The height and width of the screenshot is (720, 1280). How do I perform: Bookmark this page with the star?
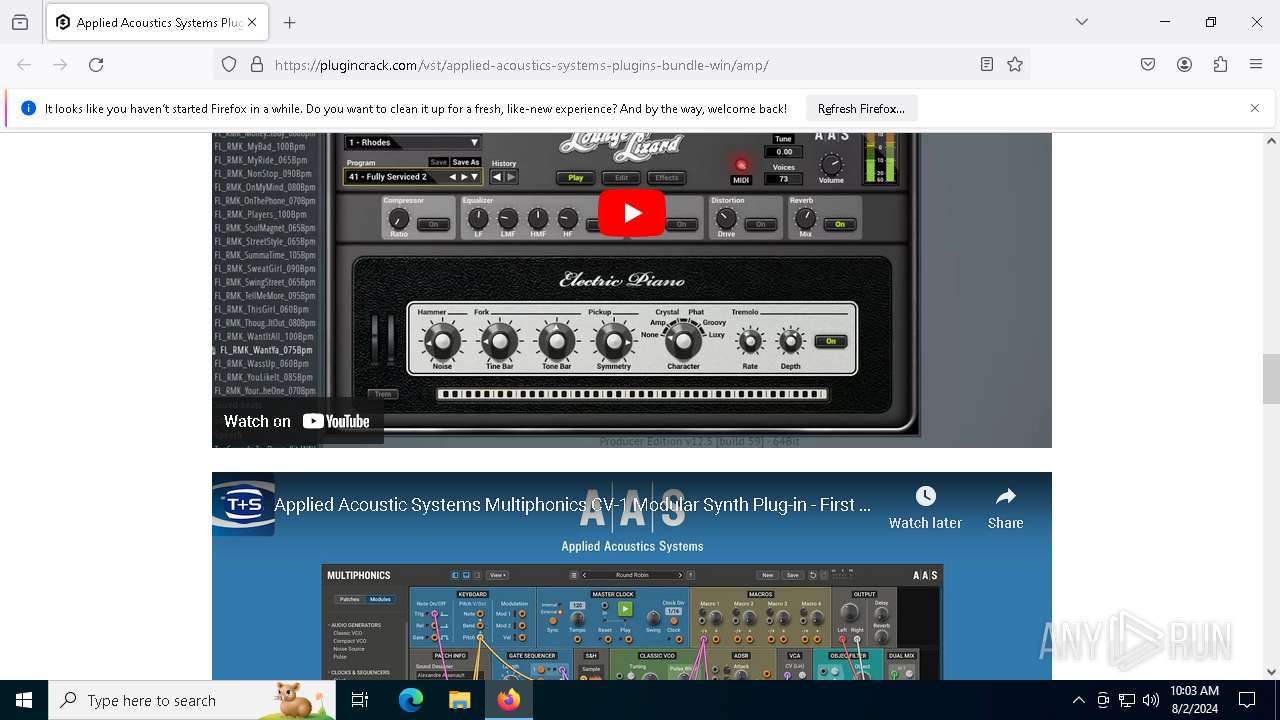click(x=1015, y=65)
